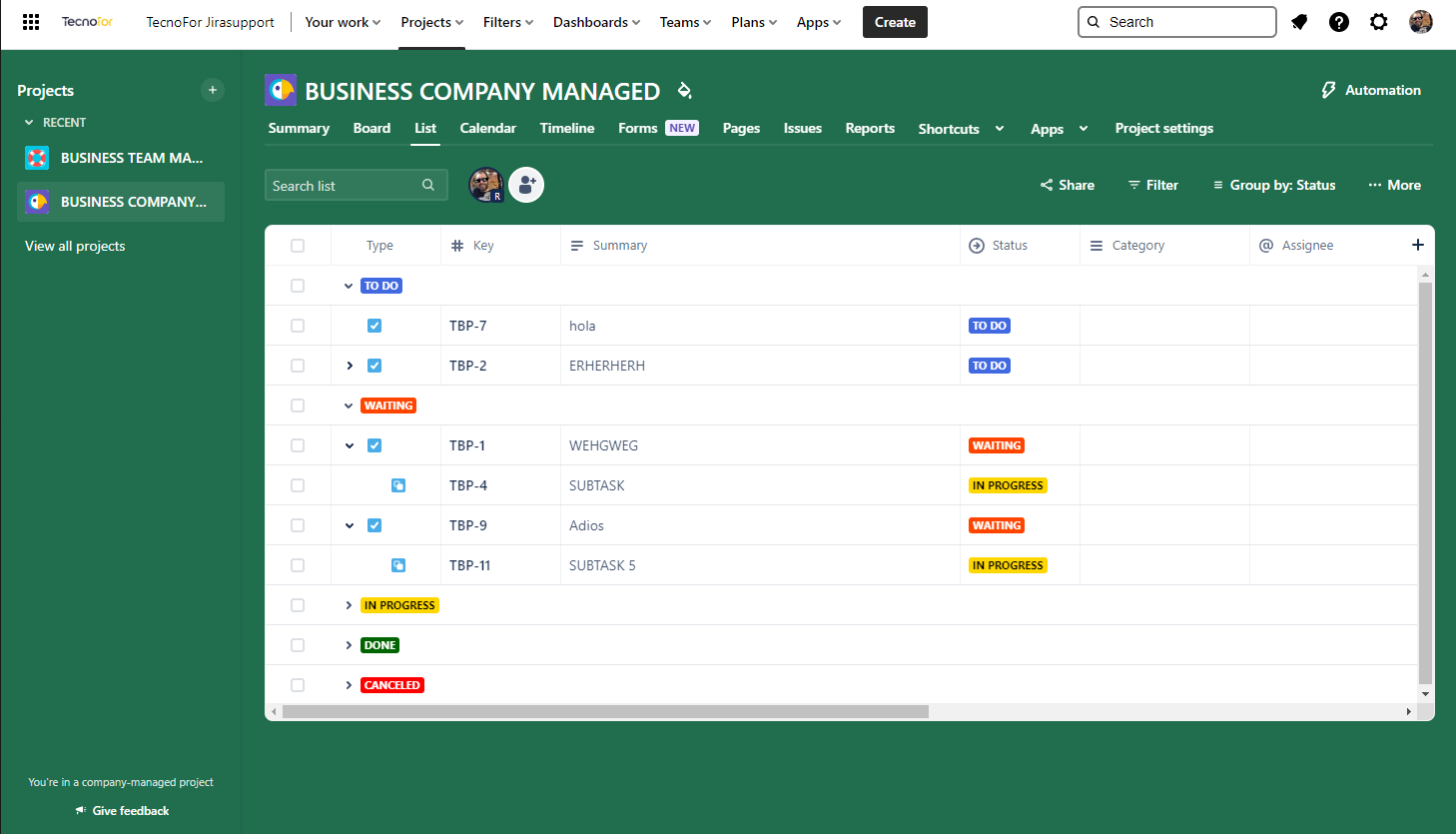Viewport: 1456px width, 834px height.
Task: Tick the checkbox for the TBP-1 row
Action: click(298, 445)
